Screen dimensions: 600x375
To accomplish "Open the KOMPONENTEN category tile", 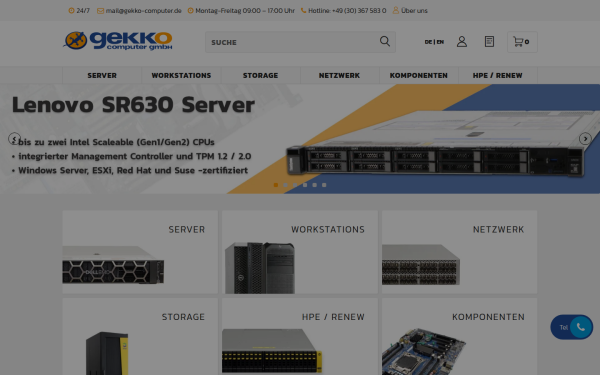I will click(459, 337).
